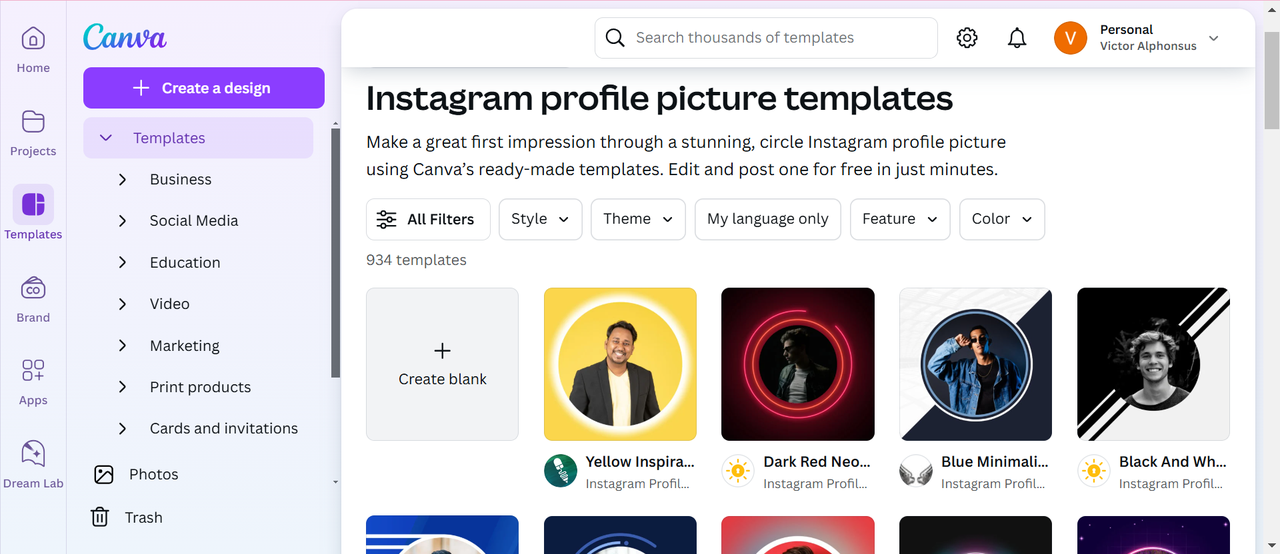Screen dimensions: 1280x554
Task: Collapse the Templates section
Action: [x=106, y=138]
